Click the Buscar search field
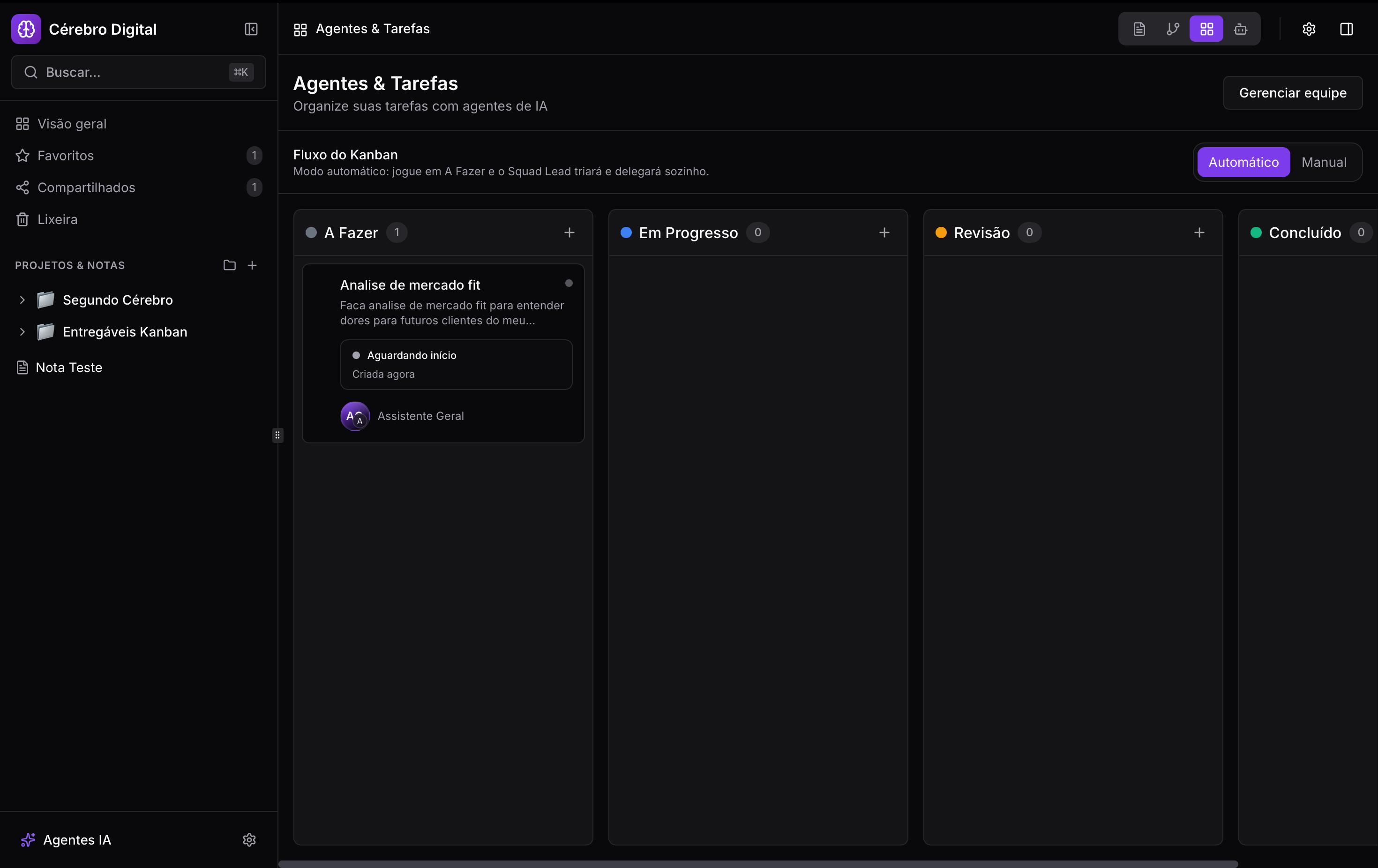This screenshot has height=868, width=1378. (x=132, y=72)
